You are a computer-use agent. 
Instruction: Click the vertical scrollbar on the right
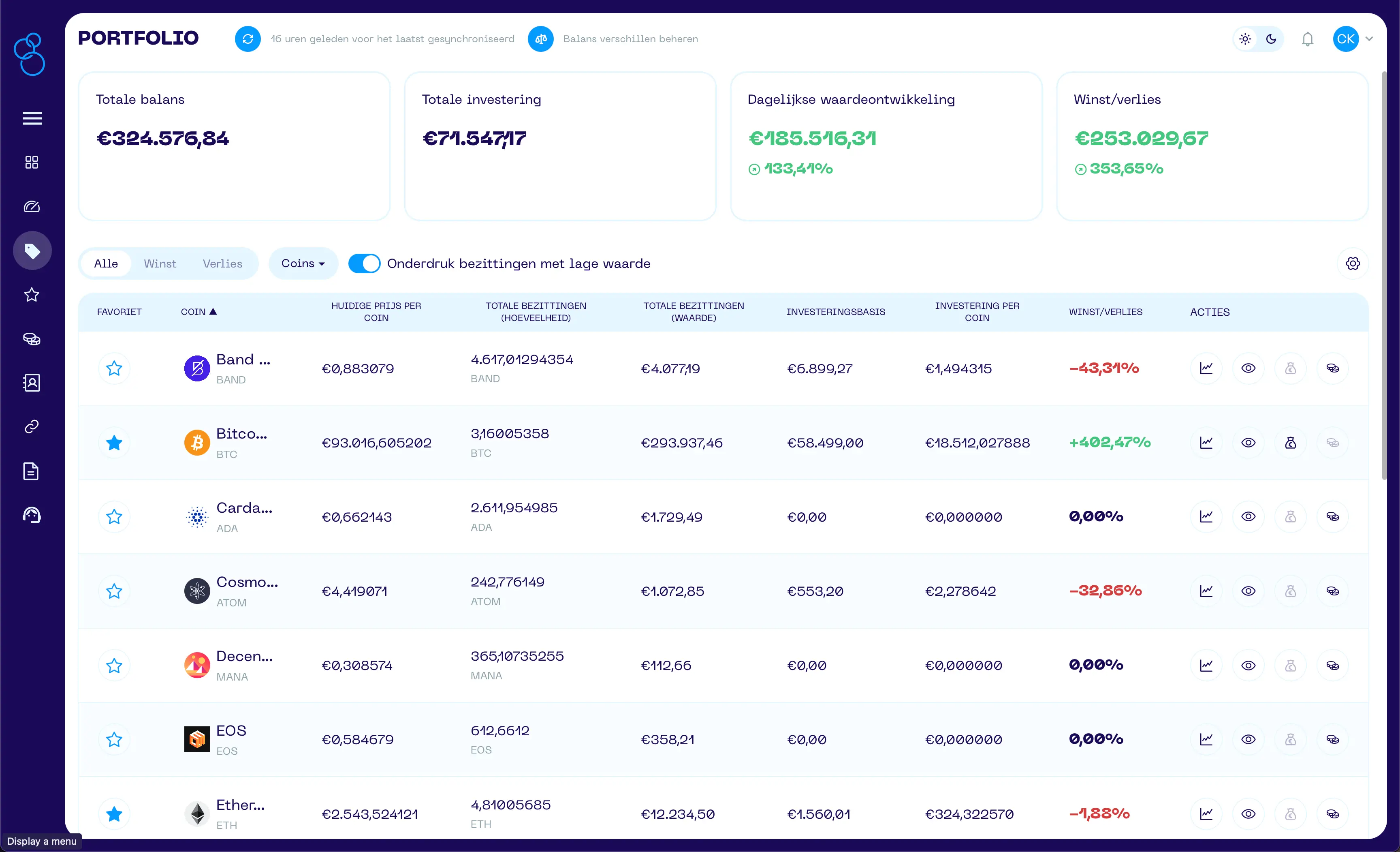[1383, 275]
